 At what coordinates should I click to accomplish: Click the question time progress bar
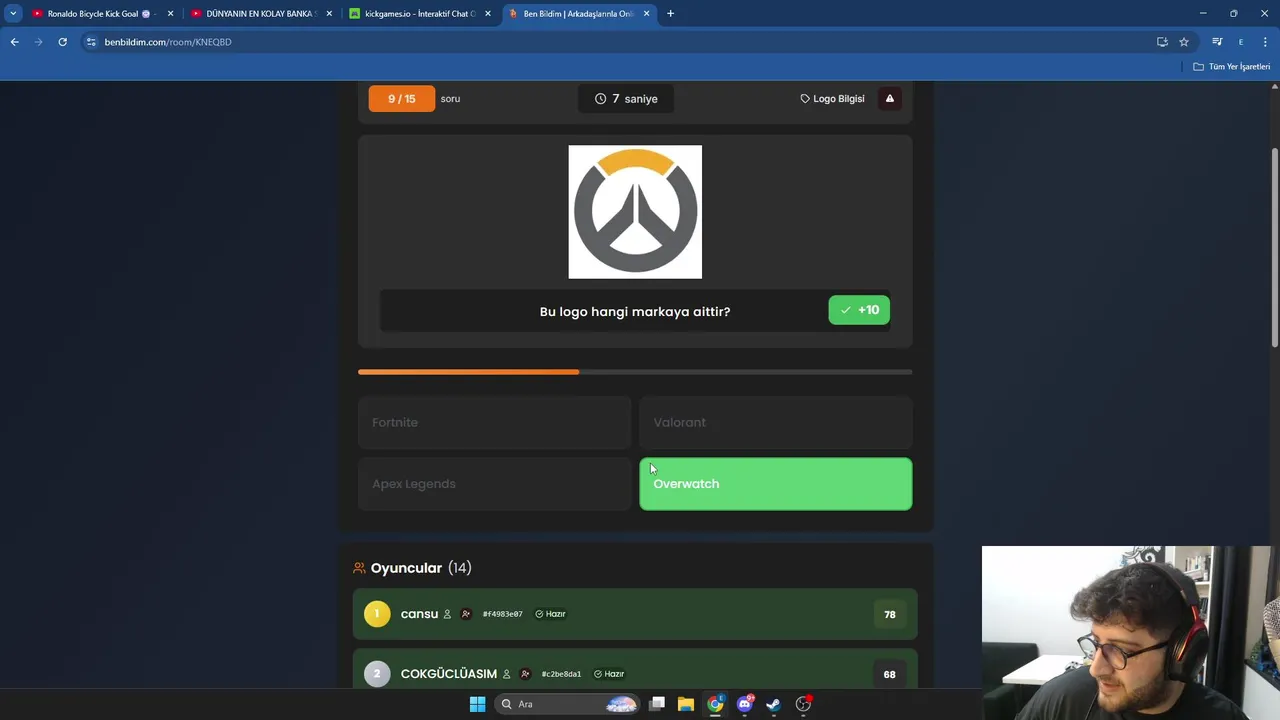(635, 372)
